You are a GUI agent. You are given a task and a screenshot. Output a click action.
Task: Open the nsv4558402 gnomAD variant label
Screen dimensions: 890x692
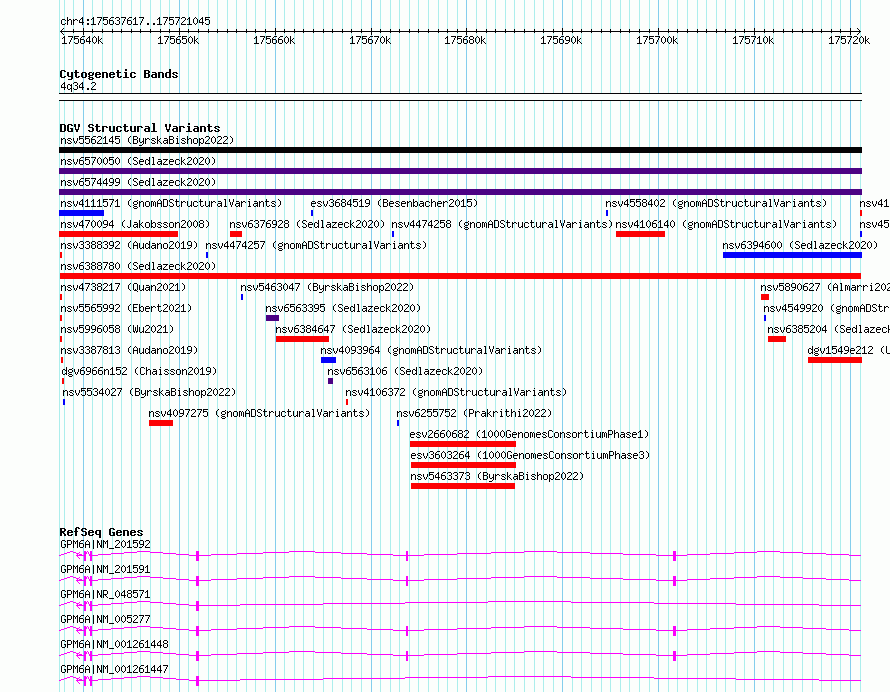point(716,203)
